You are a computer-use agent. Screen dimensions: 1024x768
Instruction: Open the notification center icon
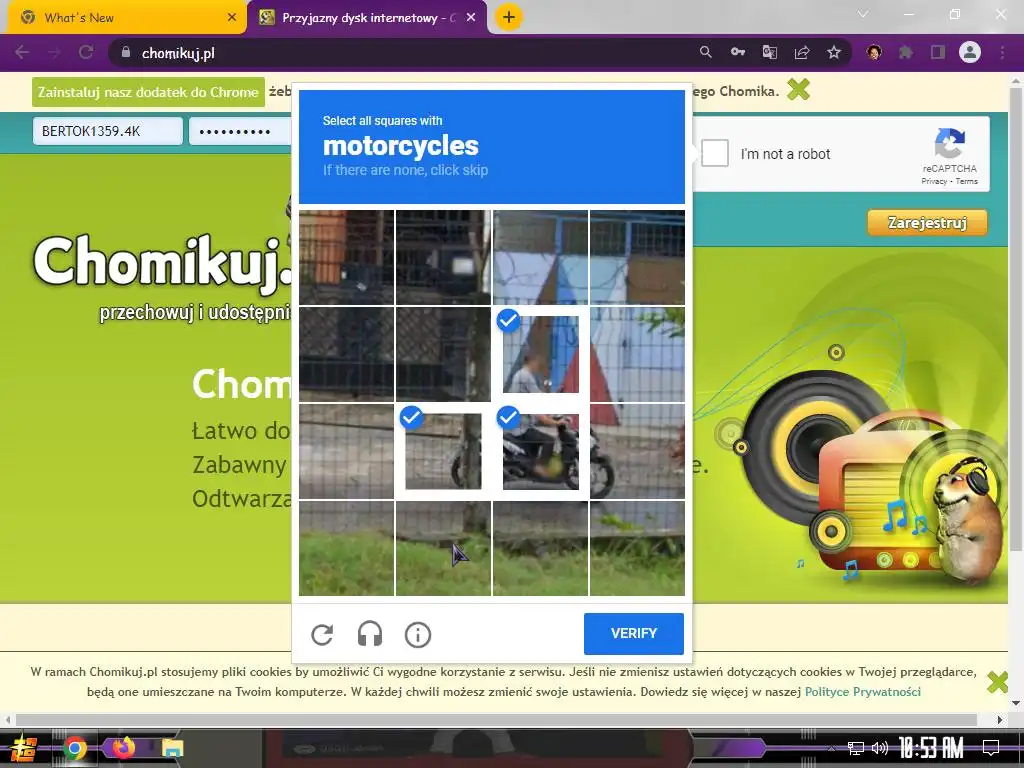click(991, 748)
